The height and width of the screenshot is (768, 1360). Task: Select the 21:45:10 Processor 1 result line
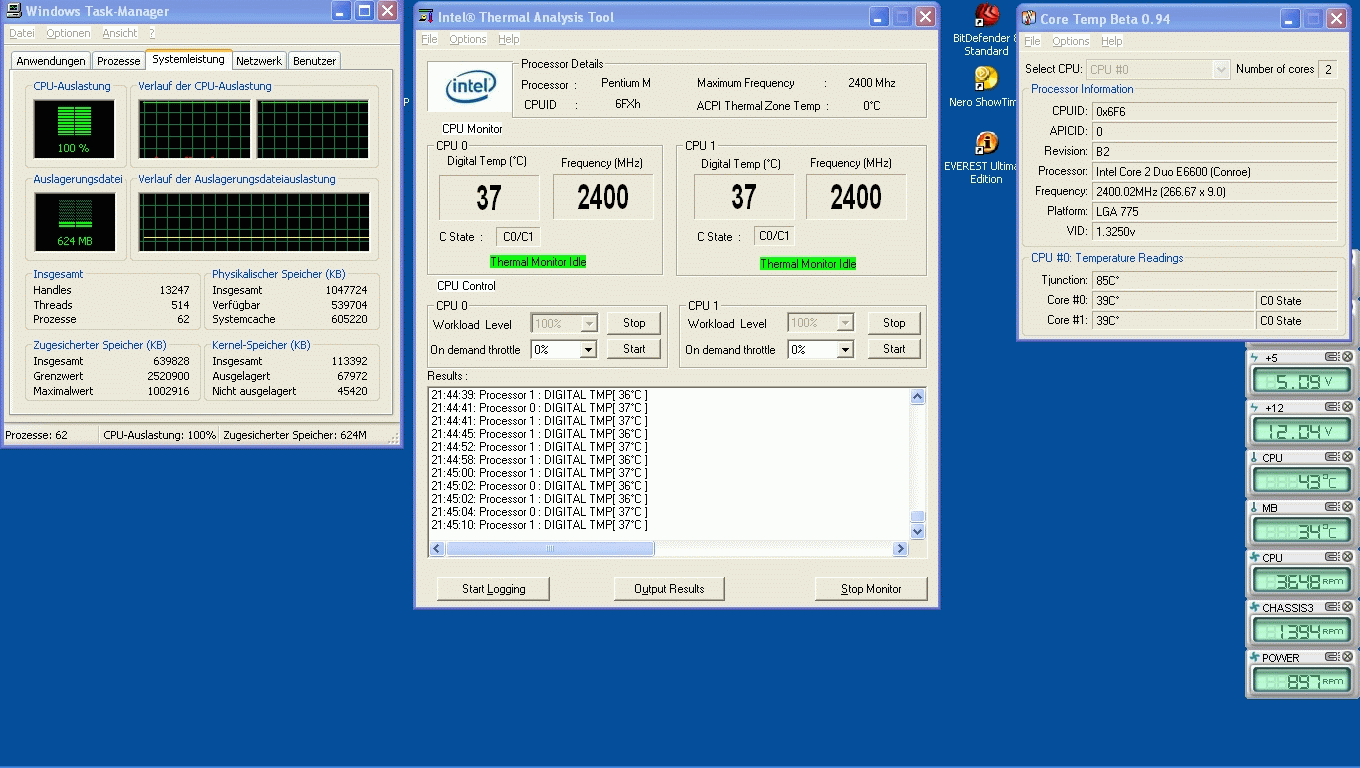pos(539,525)
